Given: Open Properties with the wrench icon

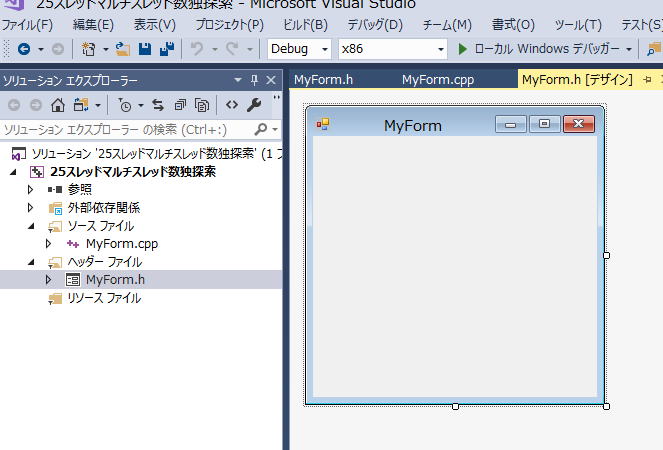Looking at the screenshot, I should point(254,105).
